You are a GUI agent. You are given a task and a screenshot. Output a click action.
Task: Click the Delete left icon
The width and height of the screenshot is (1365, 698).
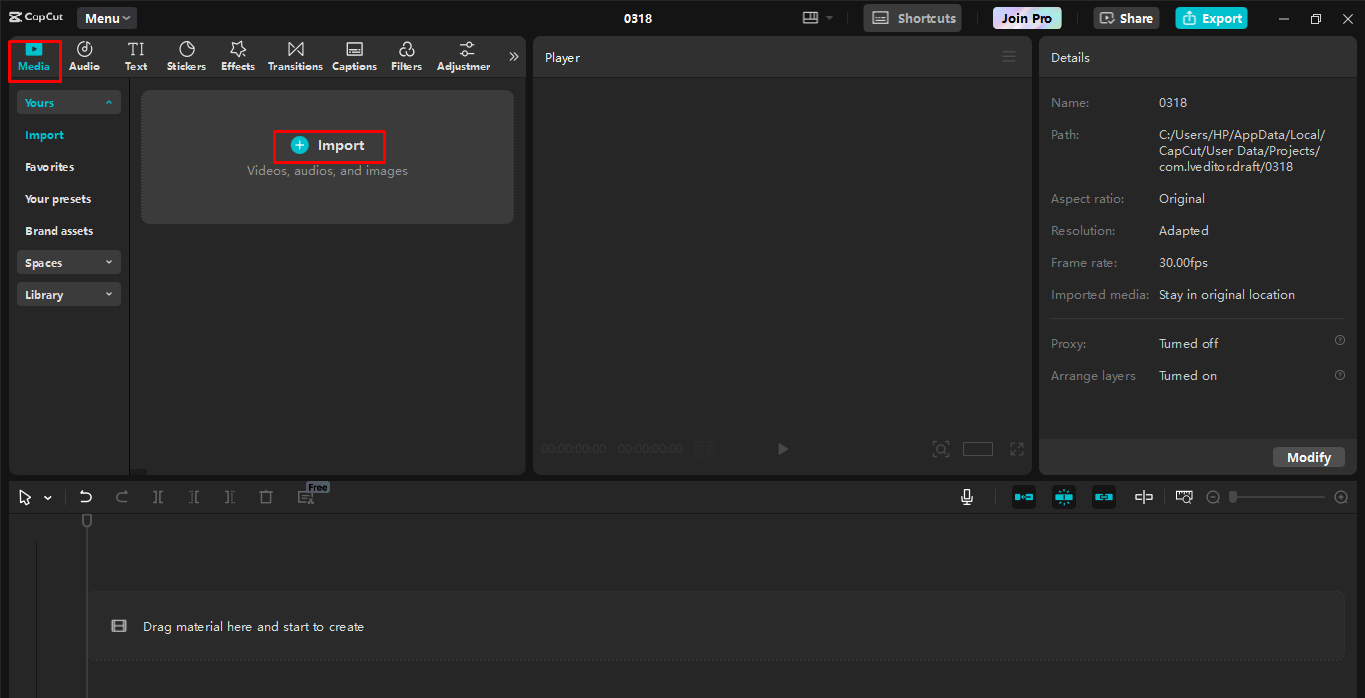pyautogui.click(x=194, y=497)
